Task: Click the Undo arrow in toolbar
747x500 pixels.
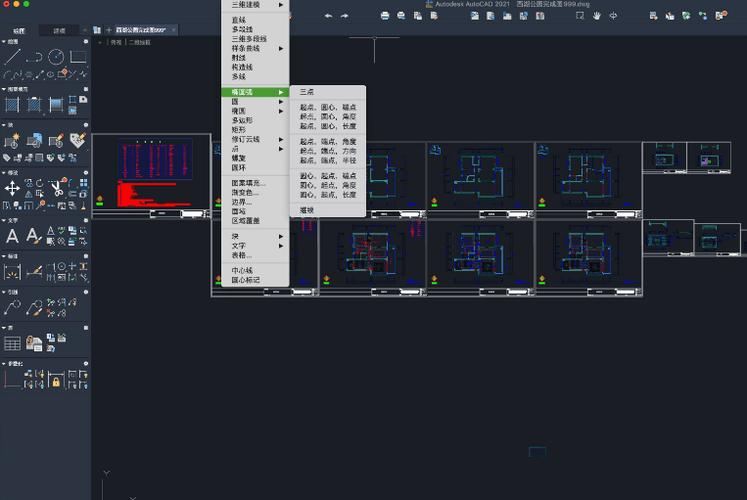Action: click(328, 16)
